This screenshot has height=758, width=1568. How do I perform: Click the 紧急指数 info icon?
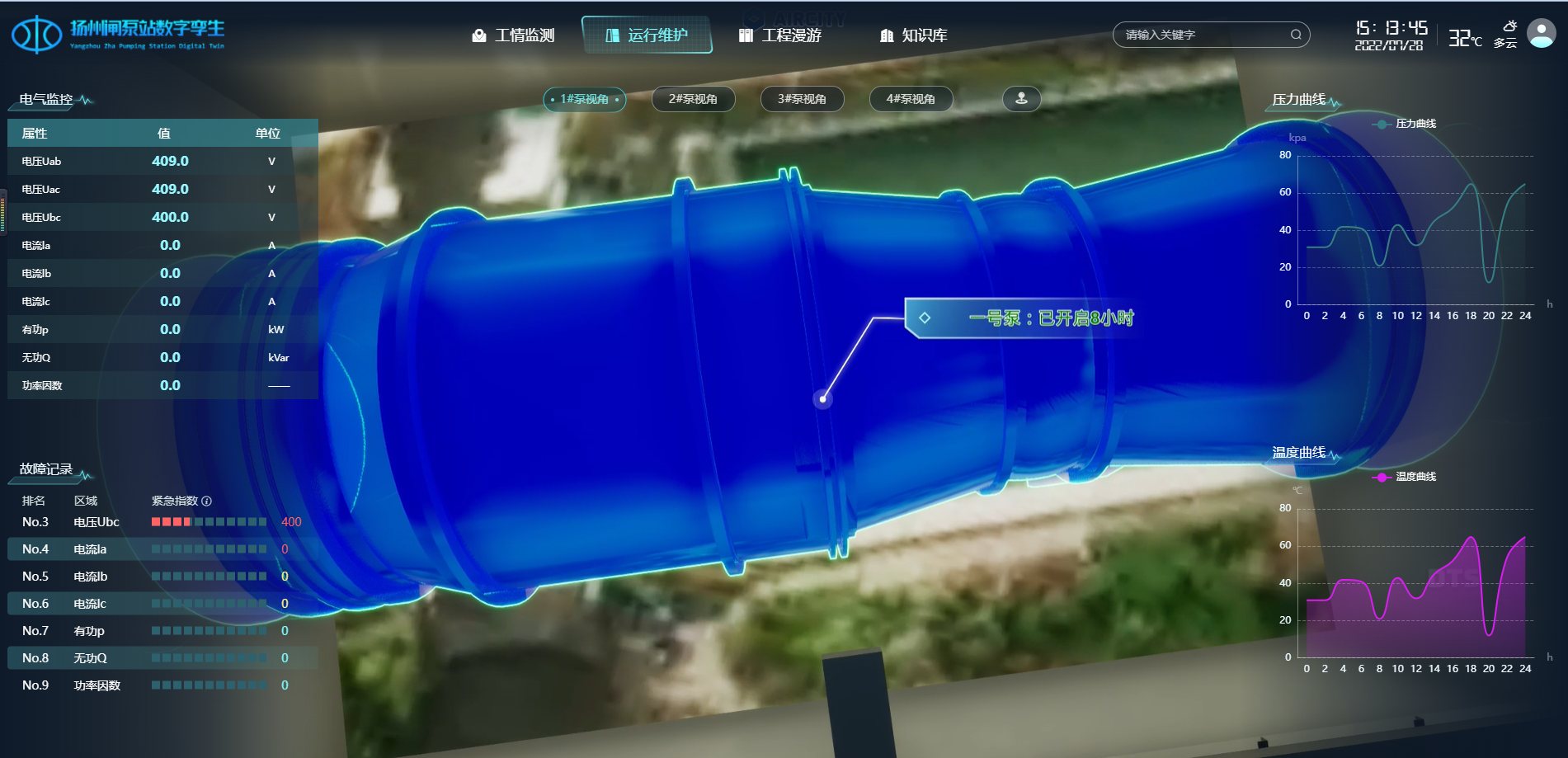point(206,501)
